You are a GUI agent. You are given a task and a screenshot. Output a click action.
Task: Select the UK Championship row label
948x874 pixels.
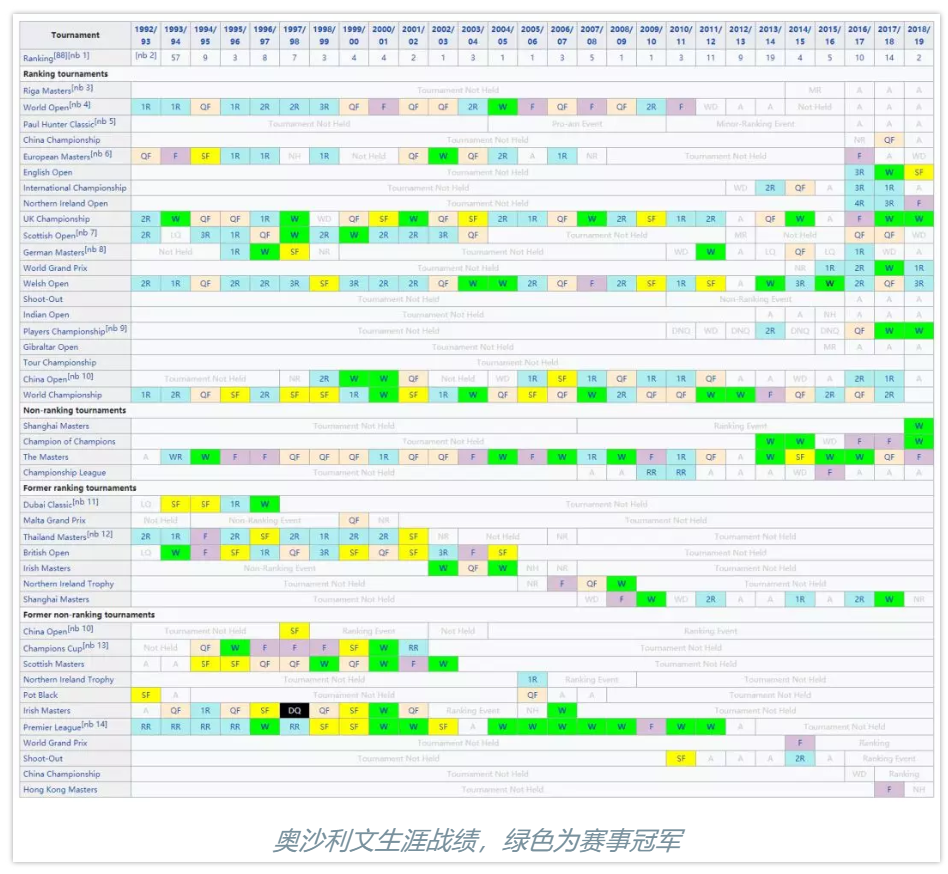coord(56,219)
